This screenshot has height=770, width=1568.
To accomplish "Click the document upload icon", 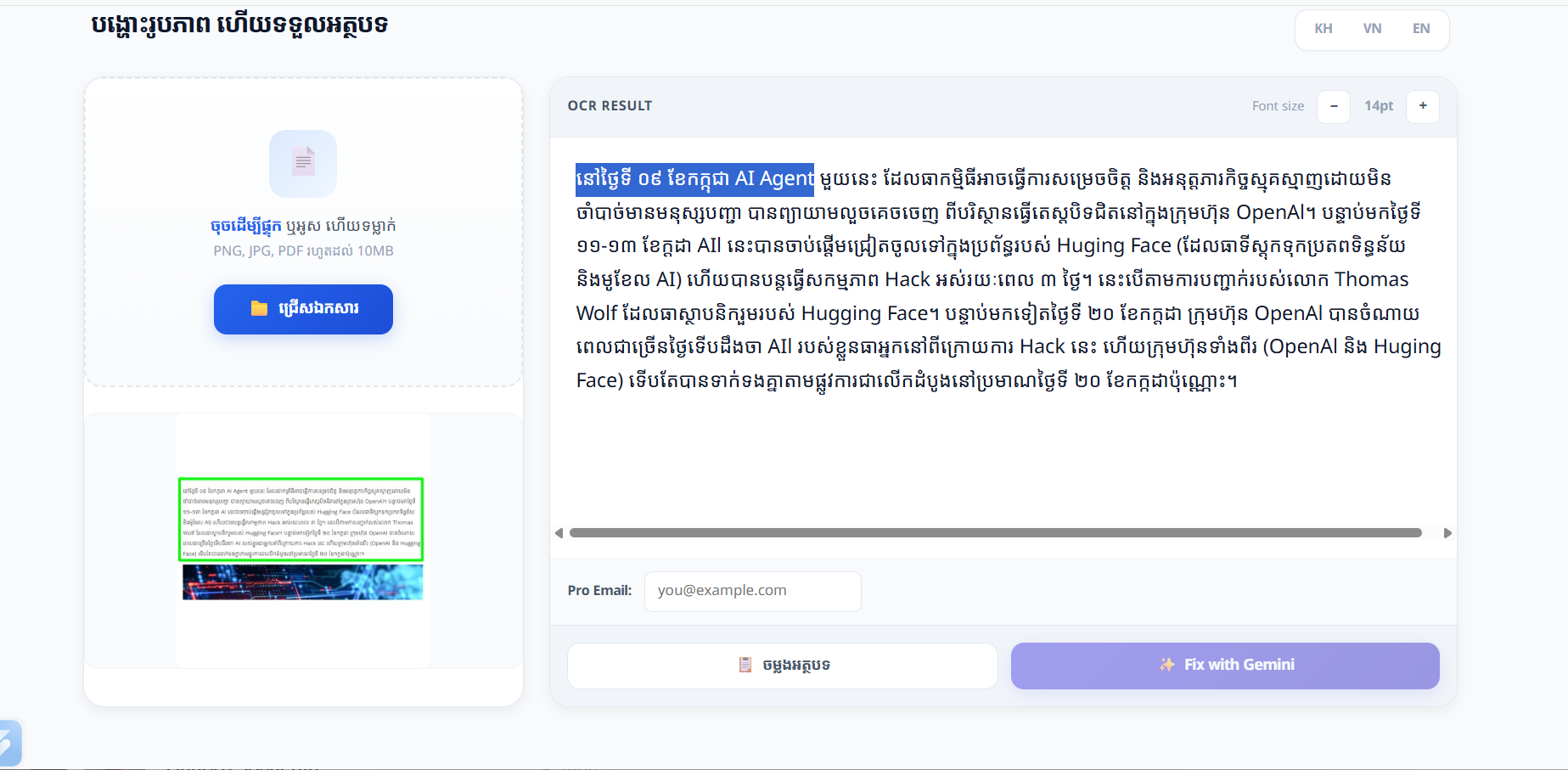I will pyautogui.click(x=303, y=163).
